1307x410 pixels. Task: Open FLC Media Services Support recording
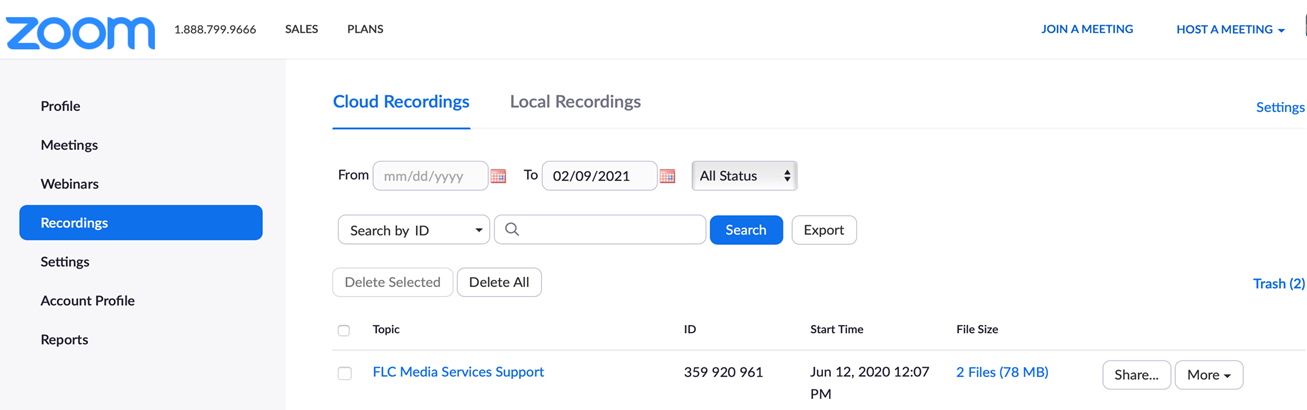click(x=458, y=372)
